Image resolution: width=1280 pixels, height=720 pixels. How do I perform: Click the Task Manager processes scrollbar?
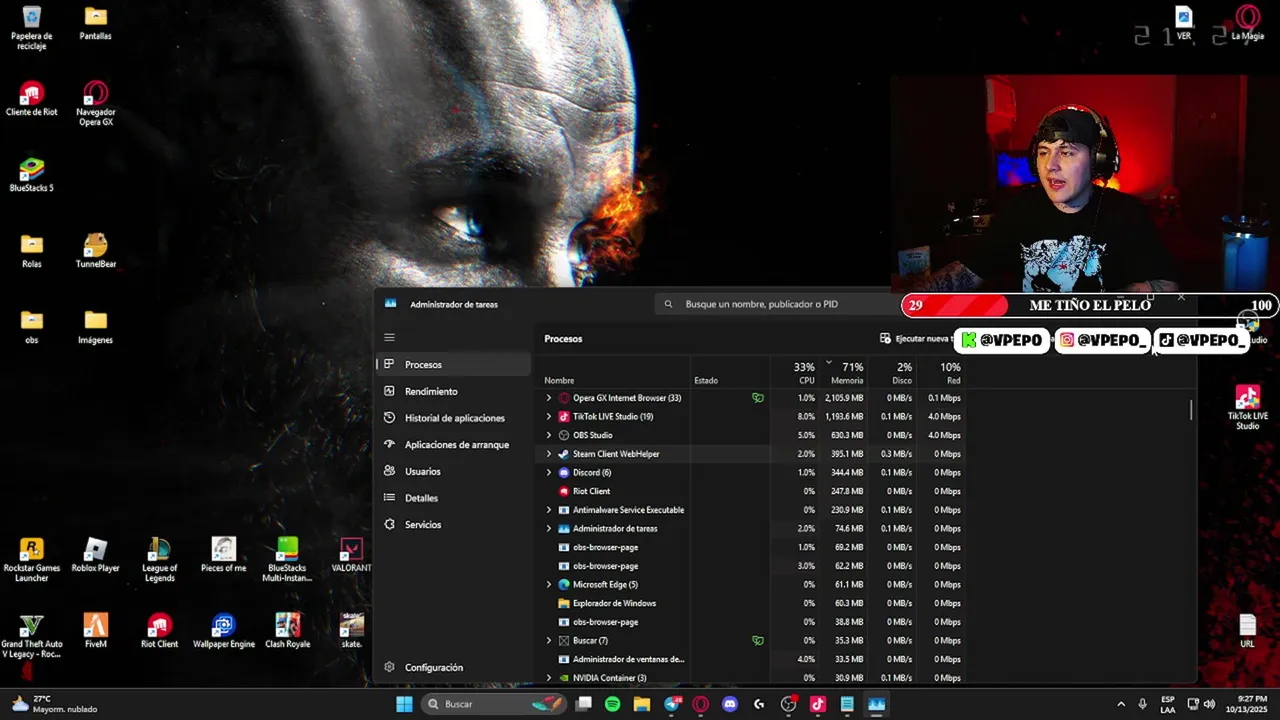[x=1190, y=410]
